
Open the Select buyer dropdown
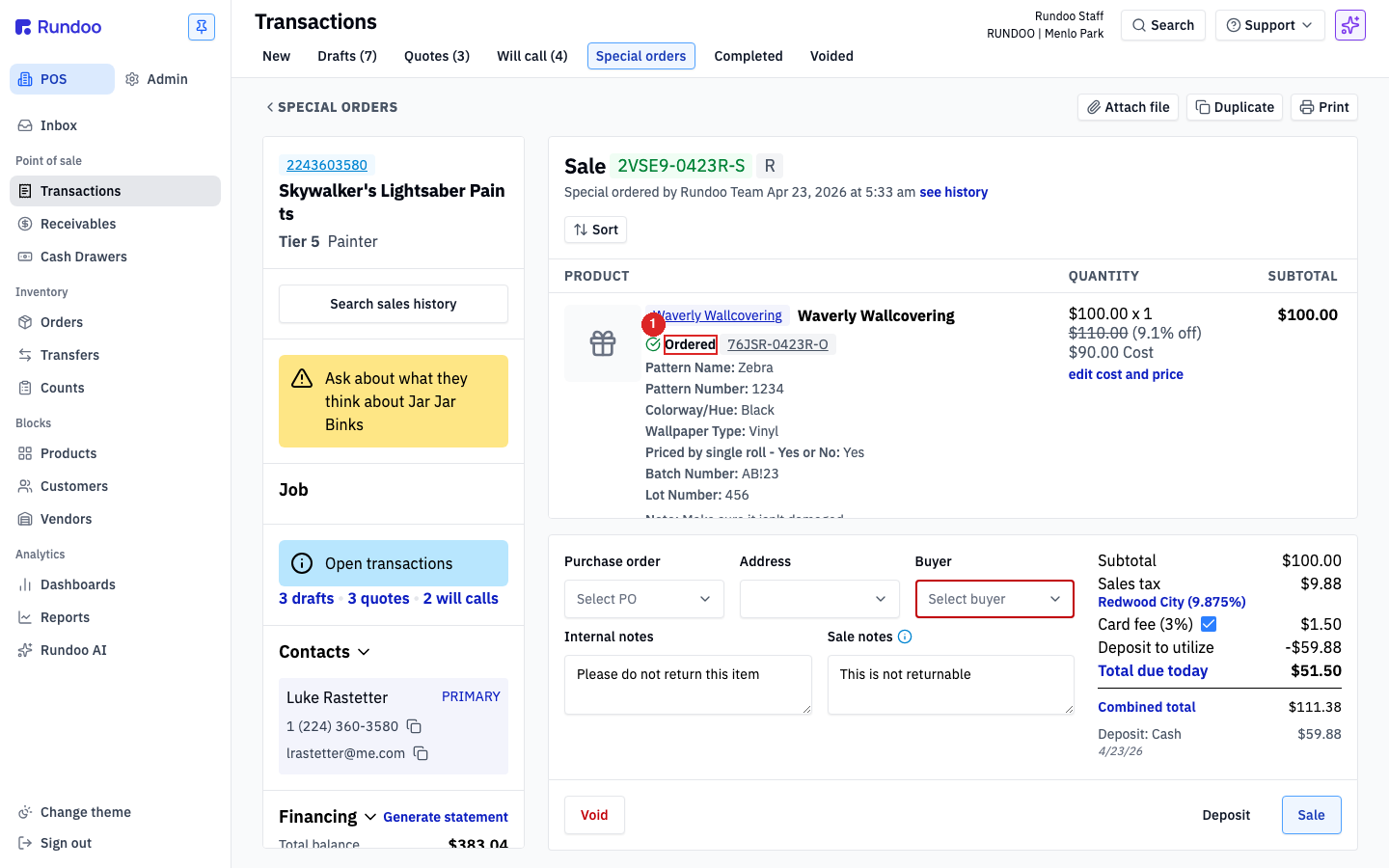click(994, 599)
